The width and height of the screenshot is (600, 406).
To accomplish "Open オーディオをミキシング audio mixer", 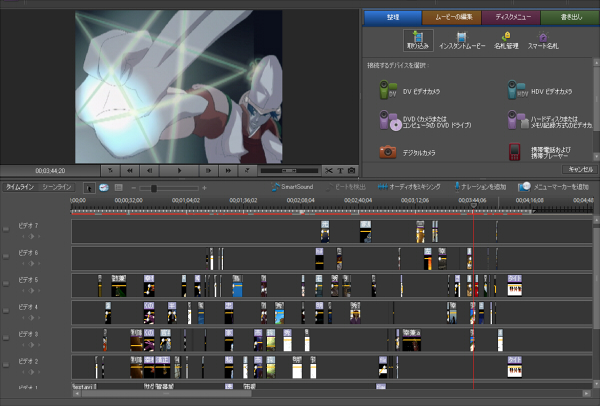I will tap(409, 187).
